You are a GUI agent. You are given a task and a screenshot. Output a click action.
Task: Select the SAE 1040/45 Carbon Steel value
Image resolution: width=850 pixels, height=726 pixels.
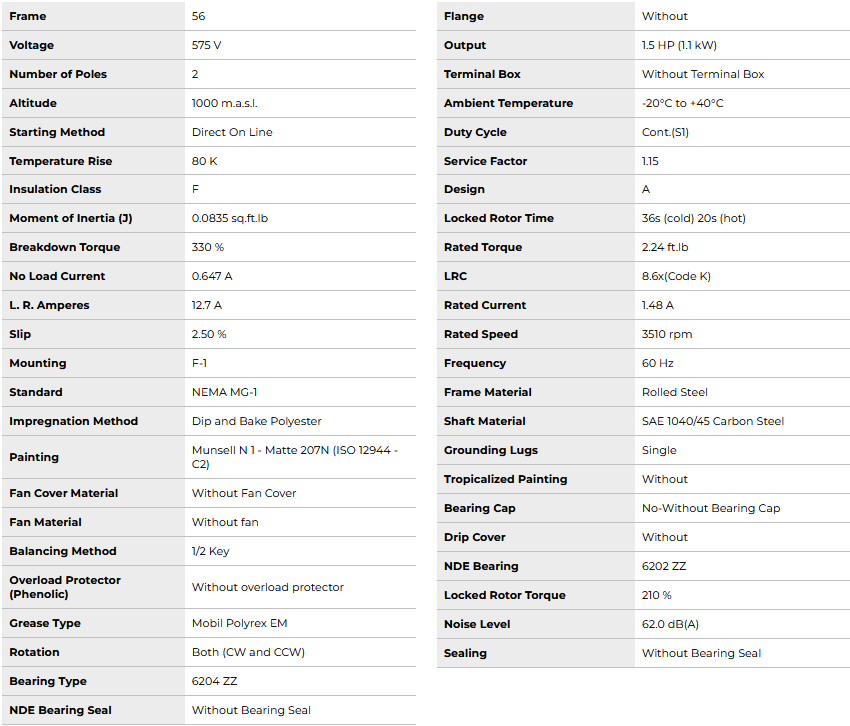(713, 421)
